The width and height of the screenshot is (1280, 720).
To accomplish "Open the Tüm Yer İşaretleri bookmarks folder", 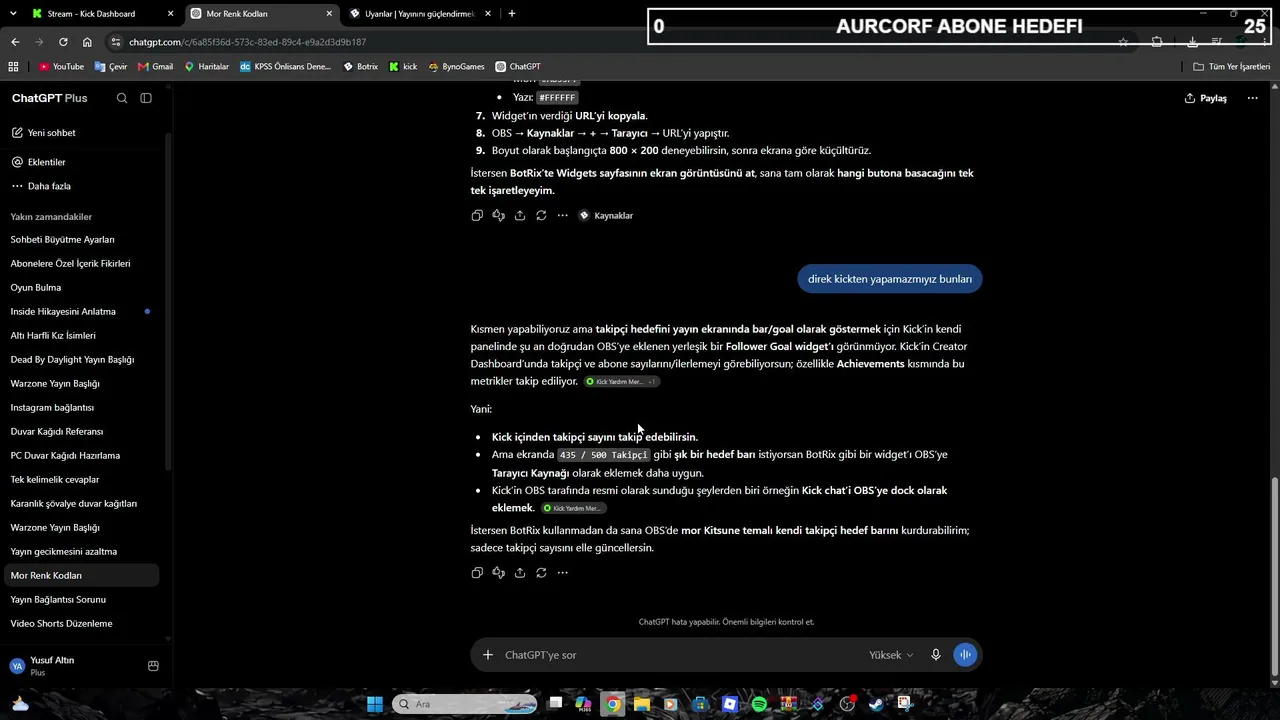I will coord(1232,67).
